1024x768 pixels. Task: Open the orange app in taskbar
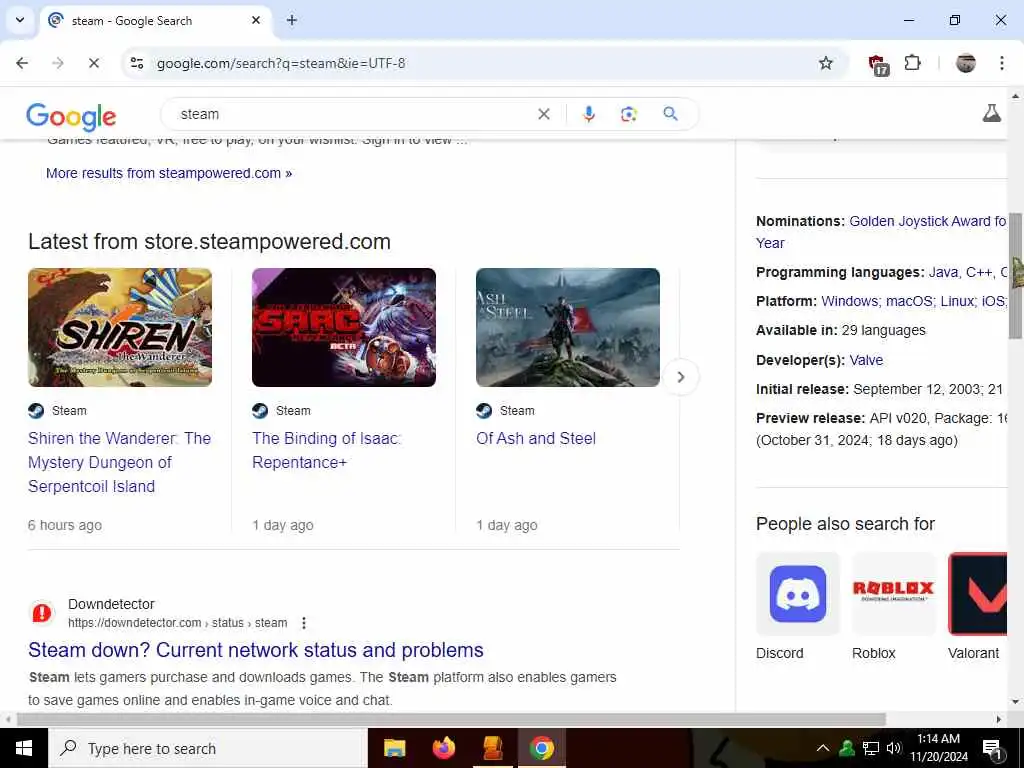pos(493,748)
